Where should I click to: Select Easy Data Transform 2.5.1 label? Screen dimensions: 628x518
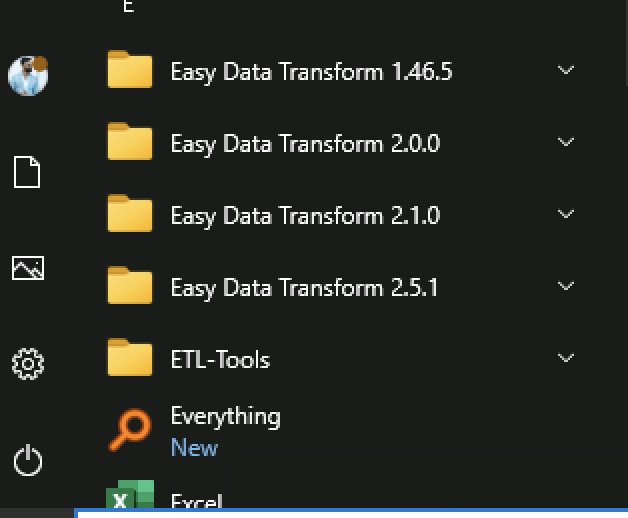[304, 288]
